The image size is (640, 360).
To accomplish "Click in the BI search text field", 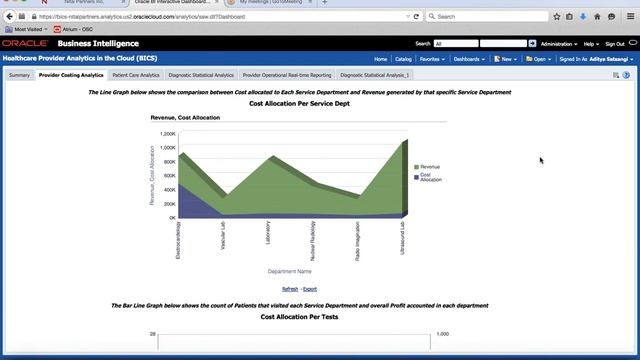I will coord(503,43).
